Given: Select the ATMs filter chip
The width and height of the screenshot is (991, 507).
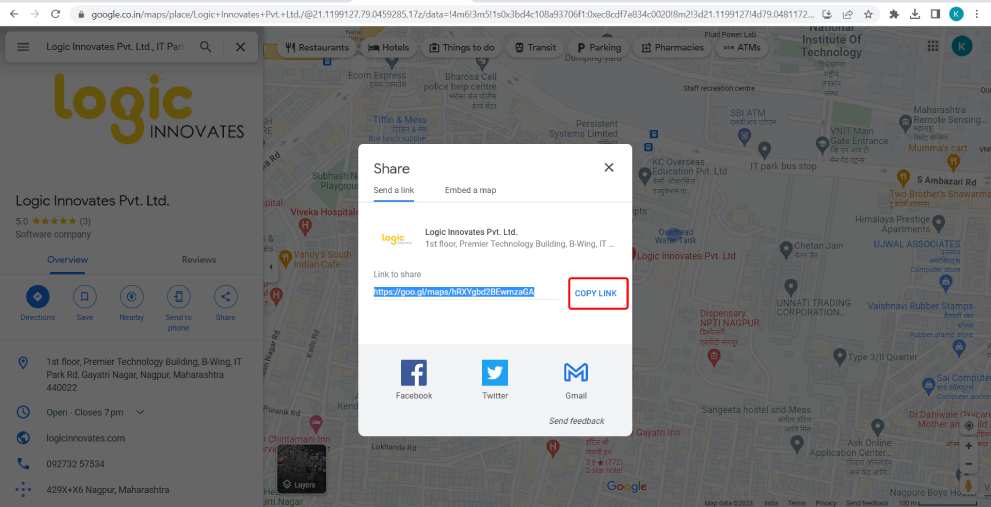Looking at the screenshot, I should coord(742,47).
